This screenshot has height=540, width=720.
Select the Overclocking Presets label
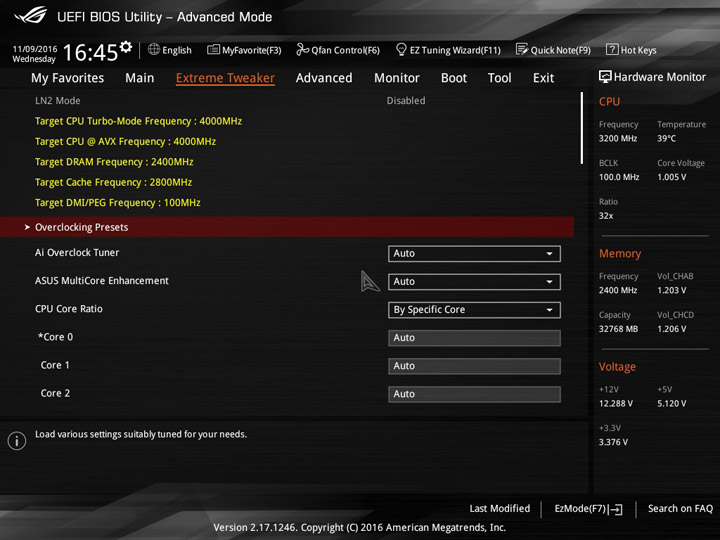click(82, 227)
